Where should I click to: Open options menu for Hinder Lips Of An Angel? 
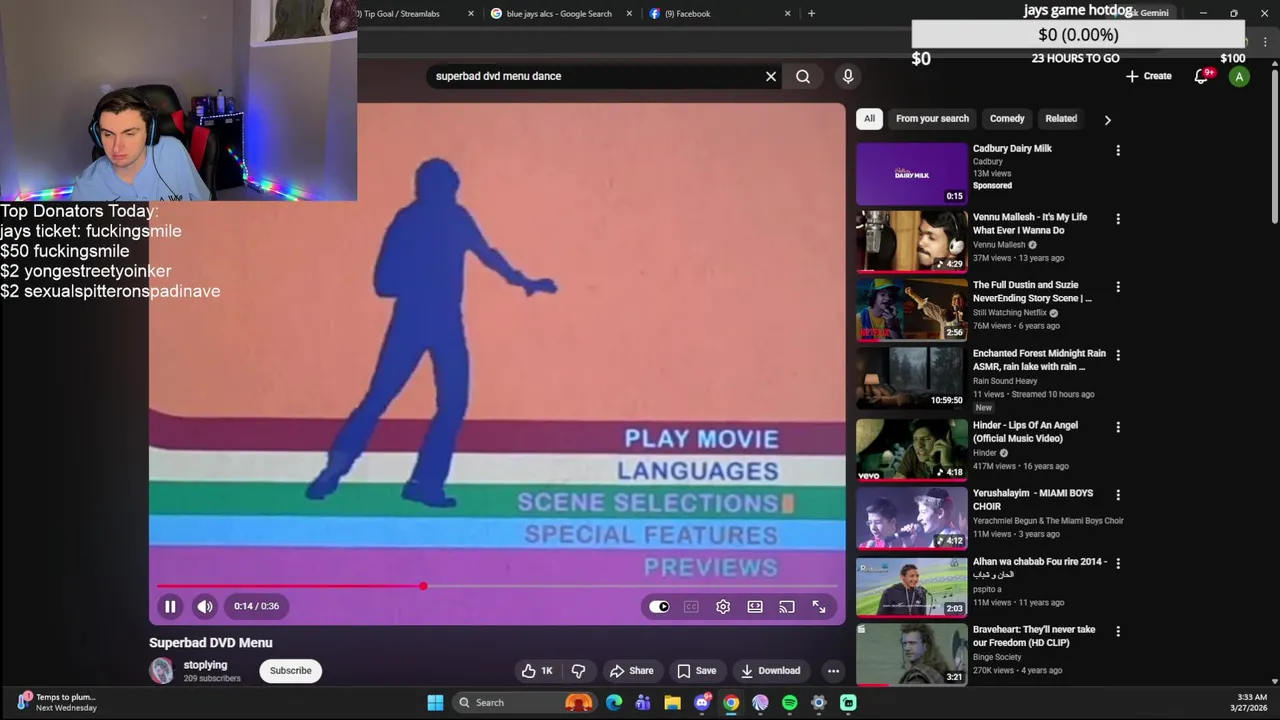pos(1118,427)
